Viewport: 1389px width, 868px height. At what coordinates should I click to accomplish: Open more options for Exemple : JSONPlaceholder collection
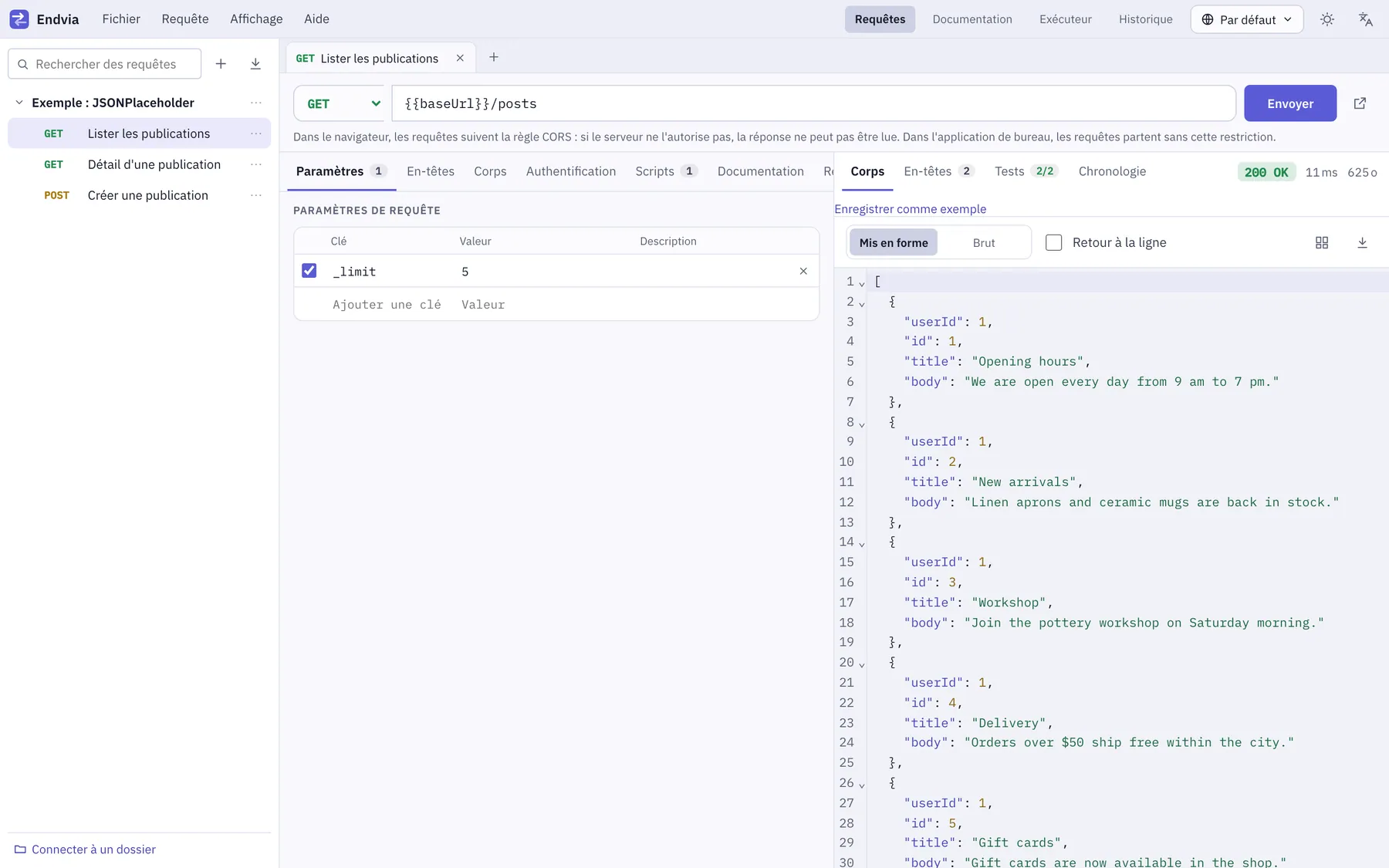[x=256, y=103]
